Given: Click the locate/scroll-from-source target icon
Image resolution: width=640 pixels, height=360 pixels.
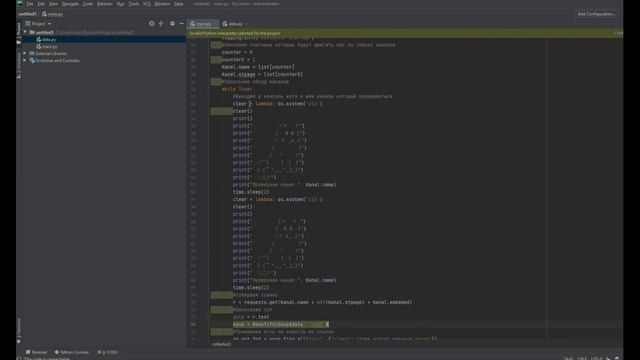Looking at the screenshot, I should point(151,24).
